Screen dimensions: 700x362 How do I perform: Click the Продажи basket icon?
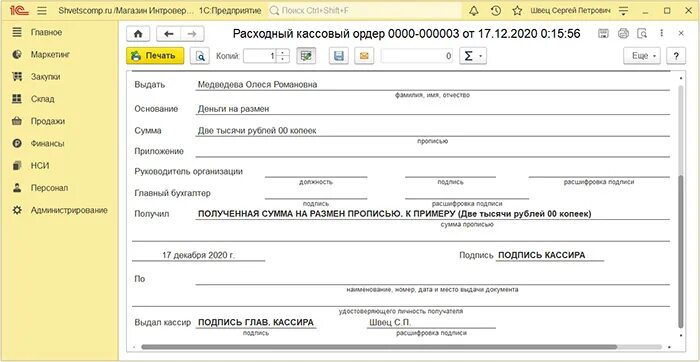coord(17,121)
